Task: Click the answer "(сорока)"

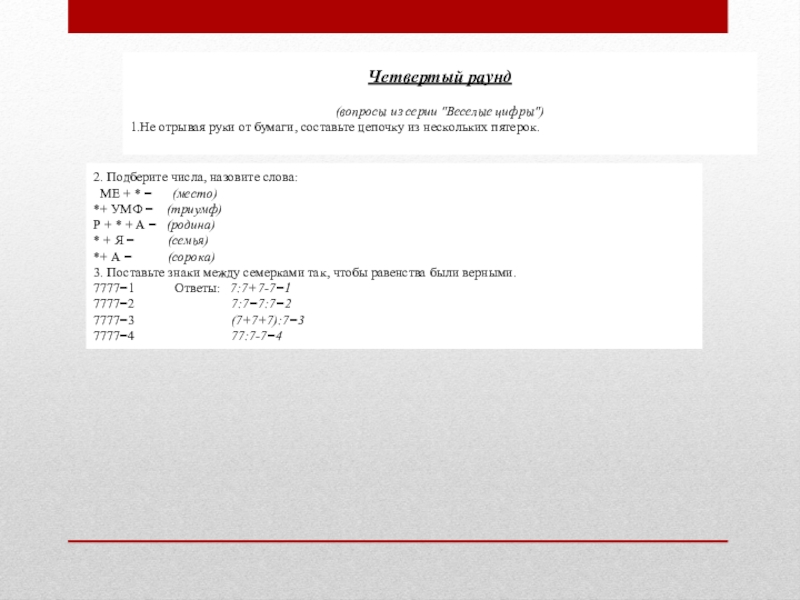Action: 191,257
